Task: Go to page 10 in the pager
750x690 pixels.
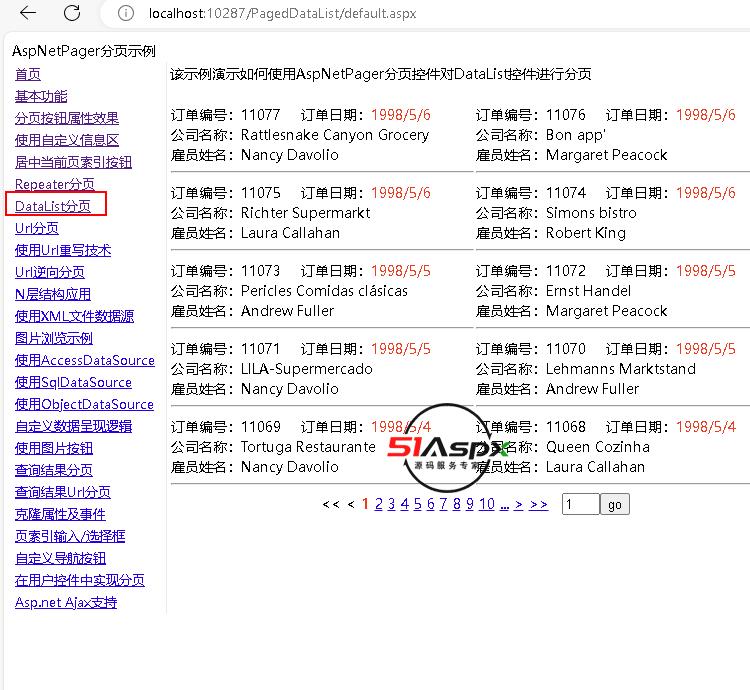Action: (486, 504)
